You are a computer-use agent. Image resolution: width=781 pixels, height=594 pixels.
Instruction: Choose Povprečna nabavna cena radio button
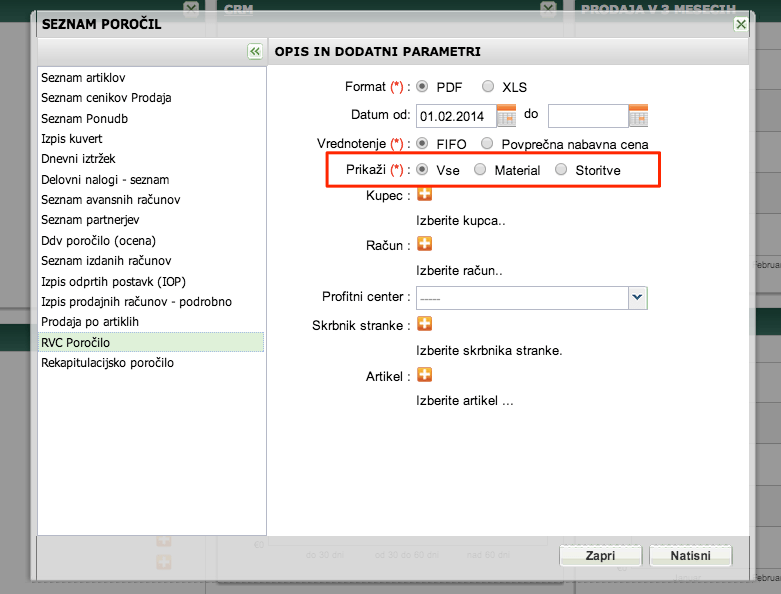487,144
